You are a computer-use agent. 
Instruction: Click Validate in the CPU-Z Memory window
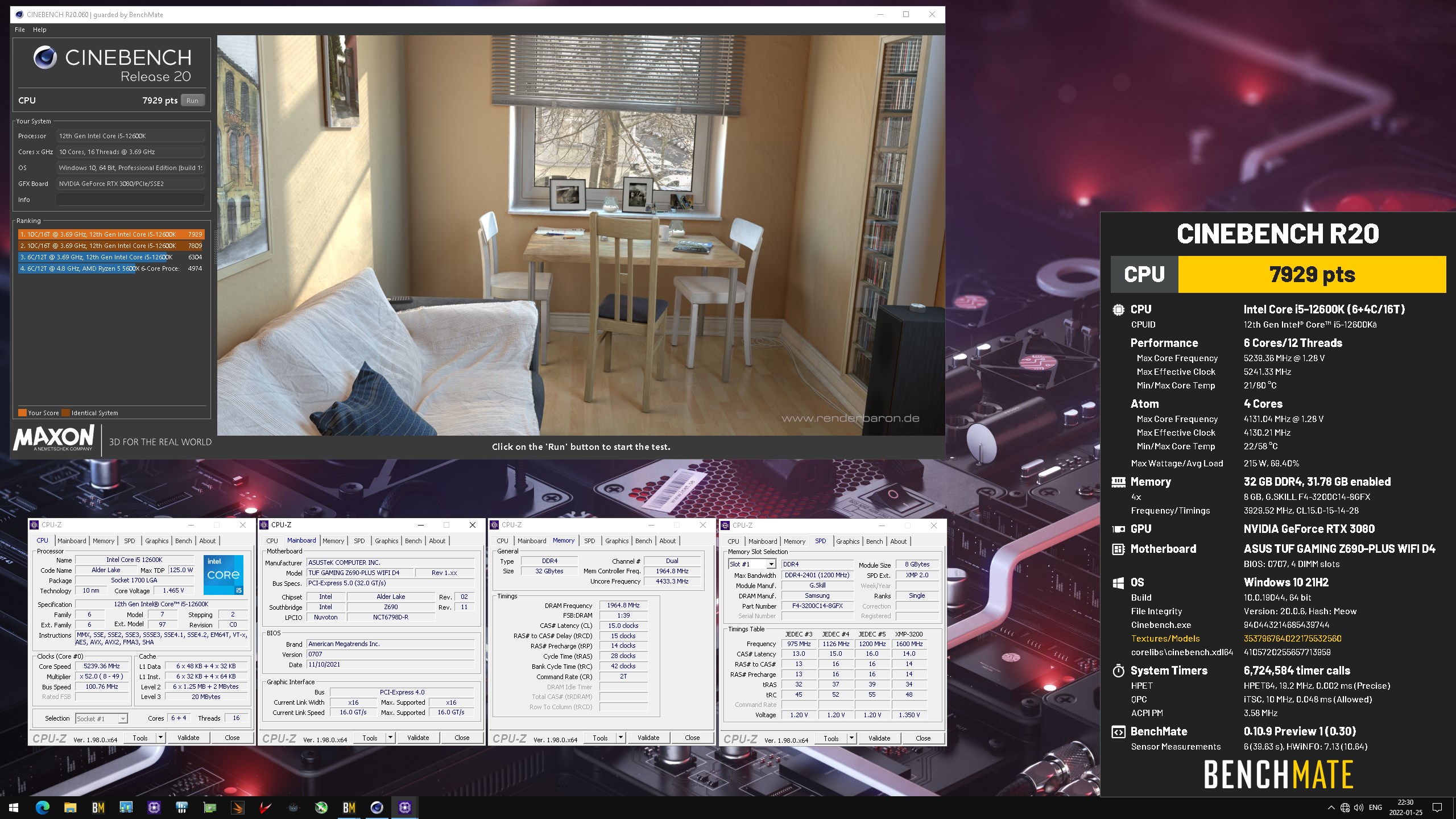click(648, 738)
